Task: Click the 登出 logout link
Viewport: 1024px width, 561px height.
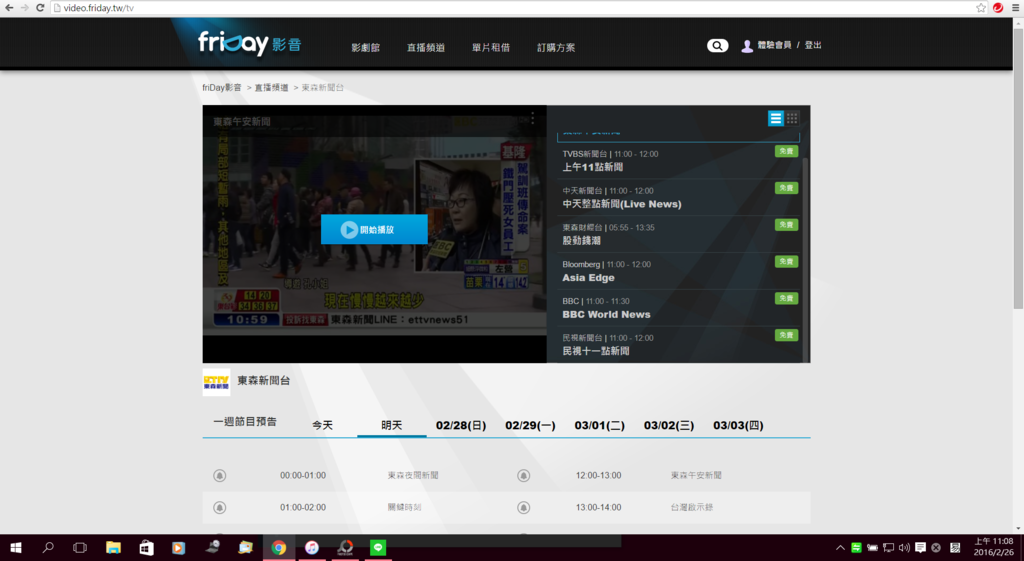Action: point(813,45)
